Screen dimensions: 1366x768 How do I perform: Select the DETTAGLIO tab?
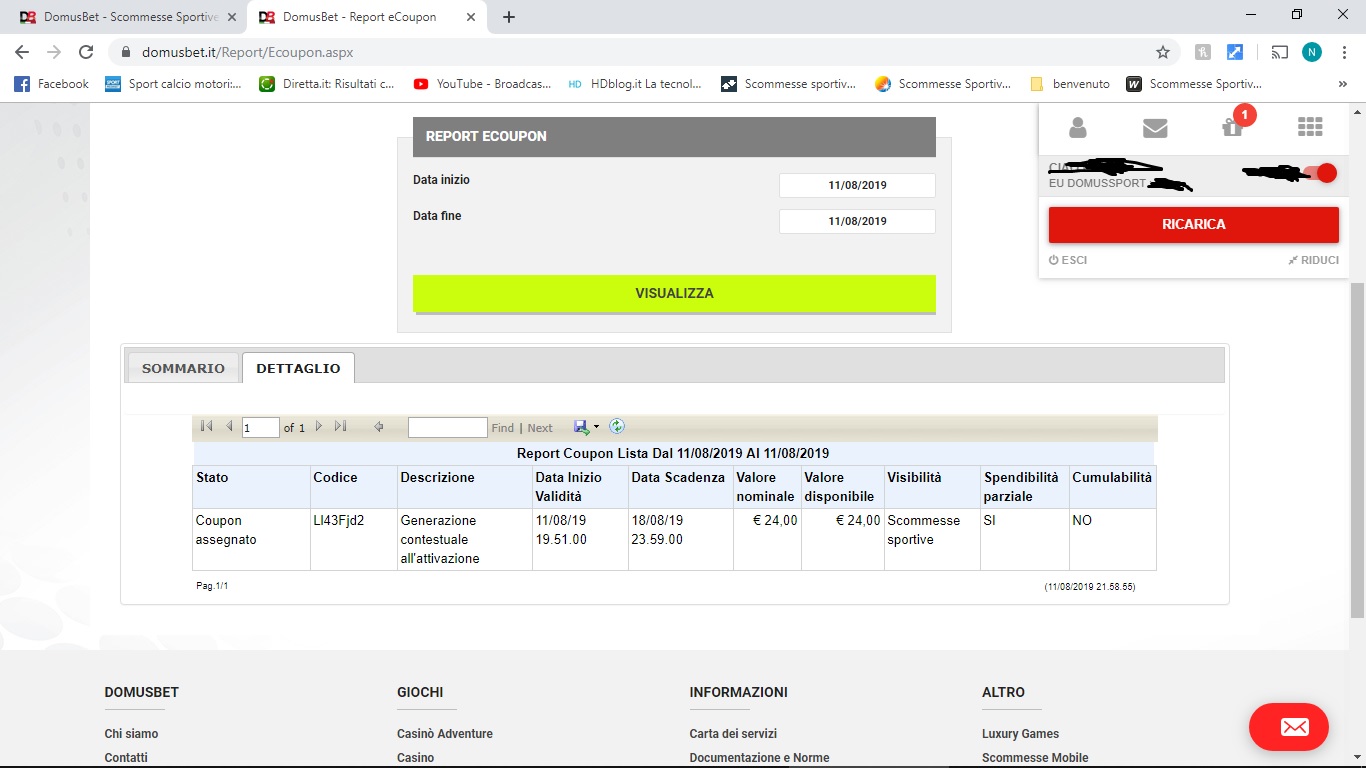298,368
